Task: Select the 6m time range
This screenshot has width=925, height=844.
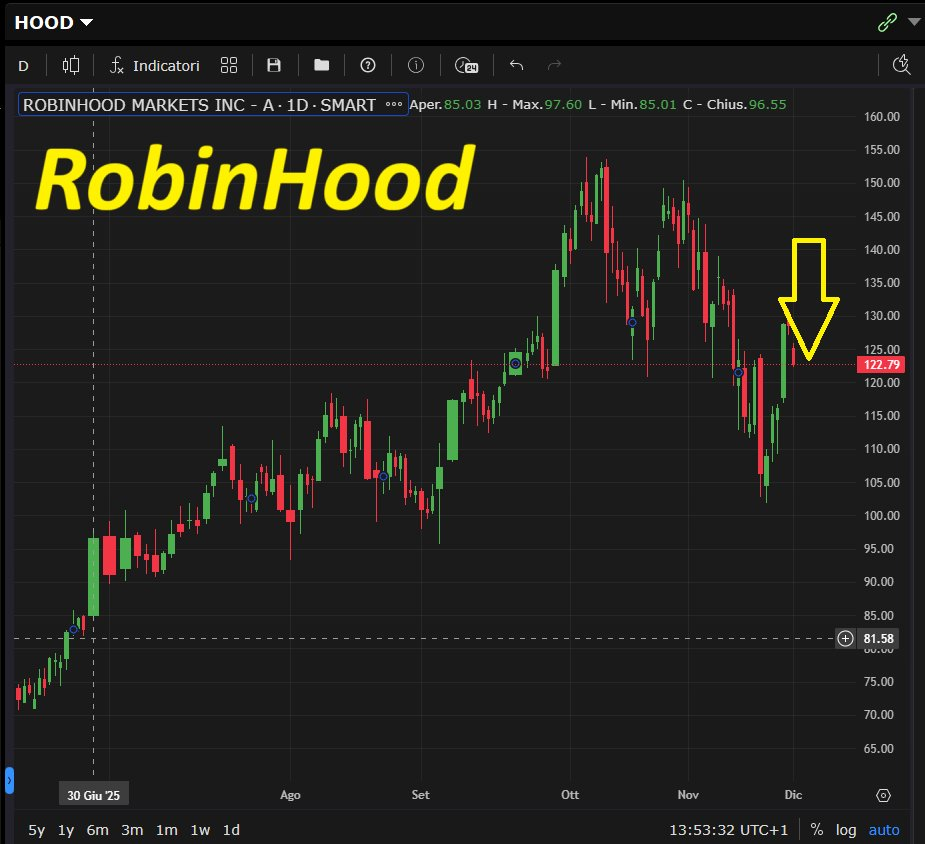Action: click(98, 830)
